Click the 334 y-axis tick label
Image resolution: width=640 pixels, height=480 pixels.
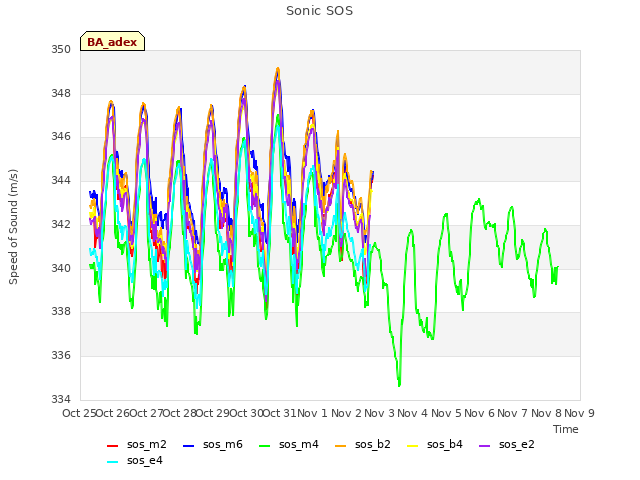61,399
